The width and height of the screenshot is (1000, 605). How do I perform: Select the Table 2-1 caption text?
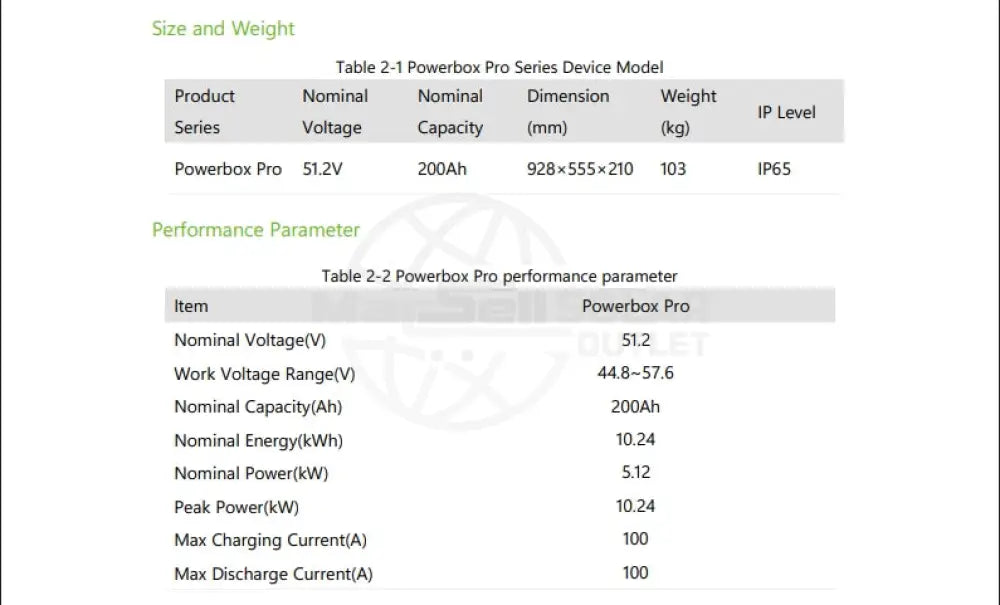pos(499,67)
